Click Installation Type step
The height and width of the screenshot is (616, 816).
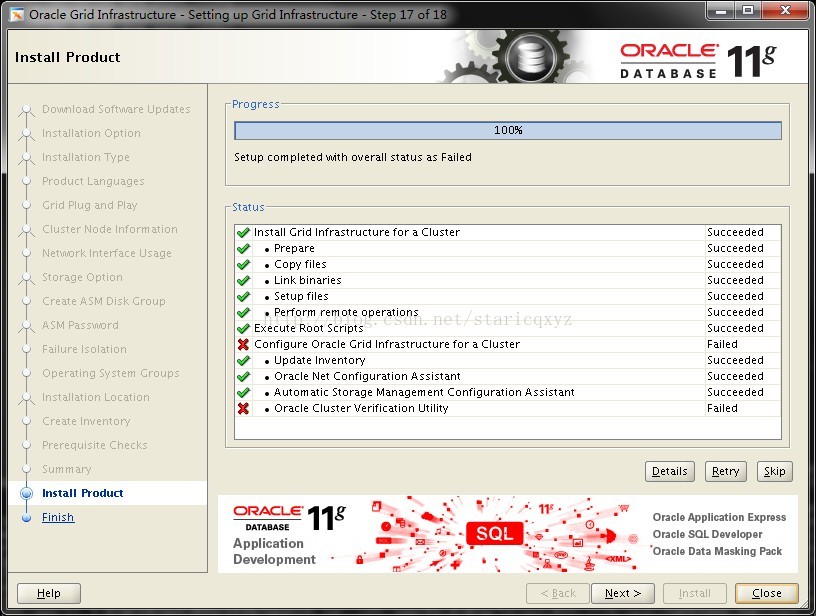[x=86, y=157]
